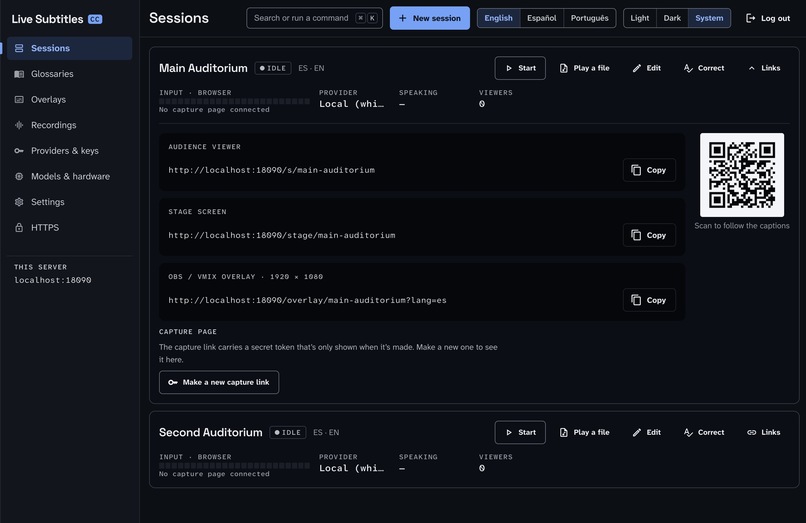Viewport: 806px width, 523px height.
Task: Go to Overlays section
Action: click(69, 100)
